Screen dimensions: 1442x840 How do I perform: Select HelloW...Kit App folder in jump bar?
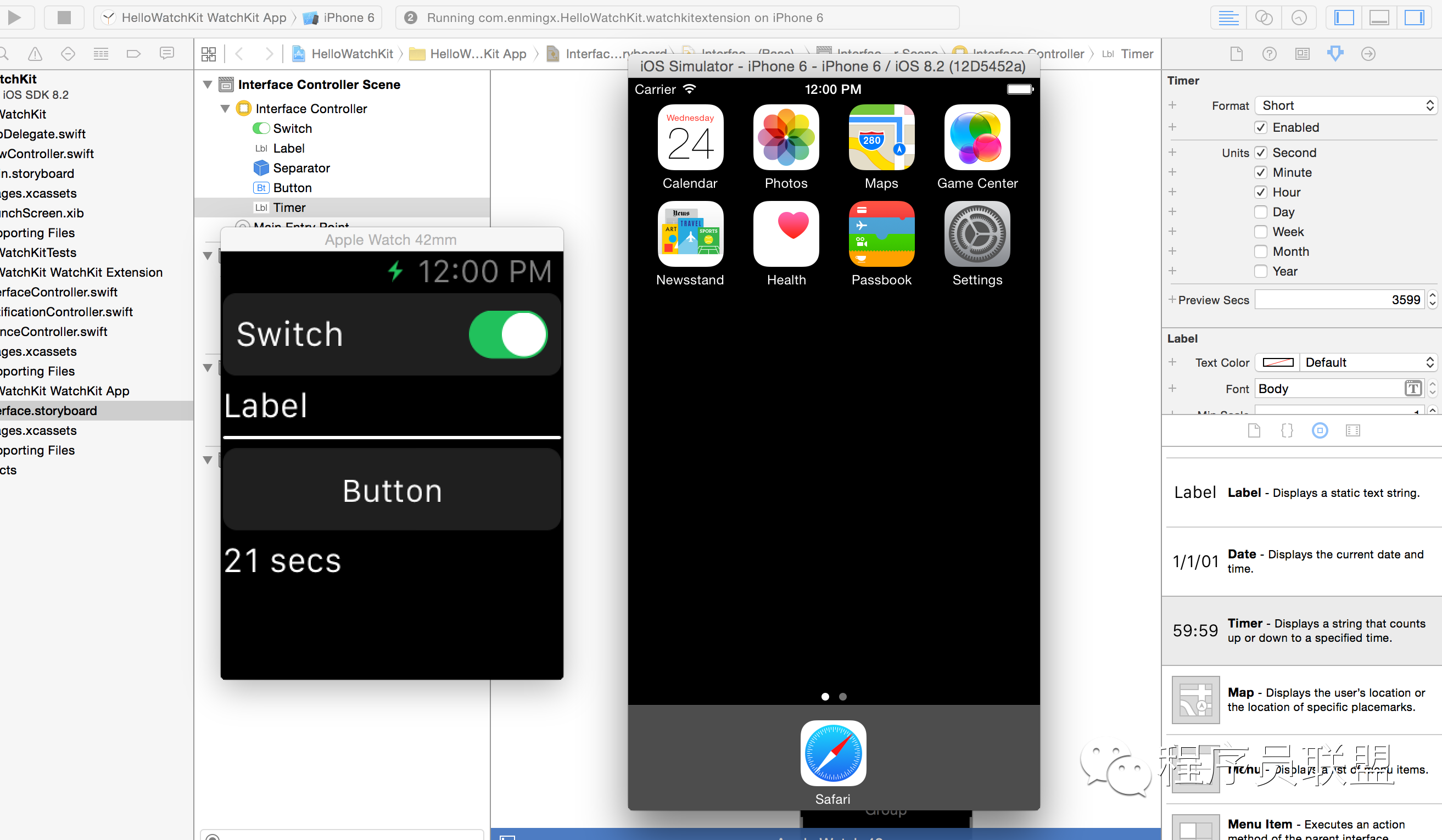[468, 54]
